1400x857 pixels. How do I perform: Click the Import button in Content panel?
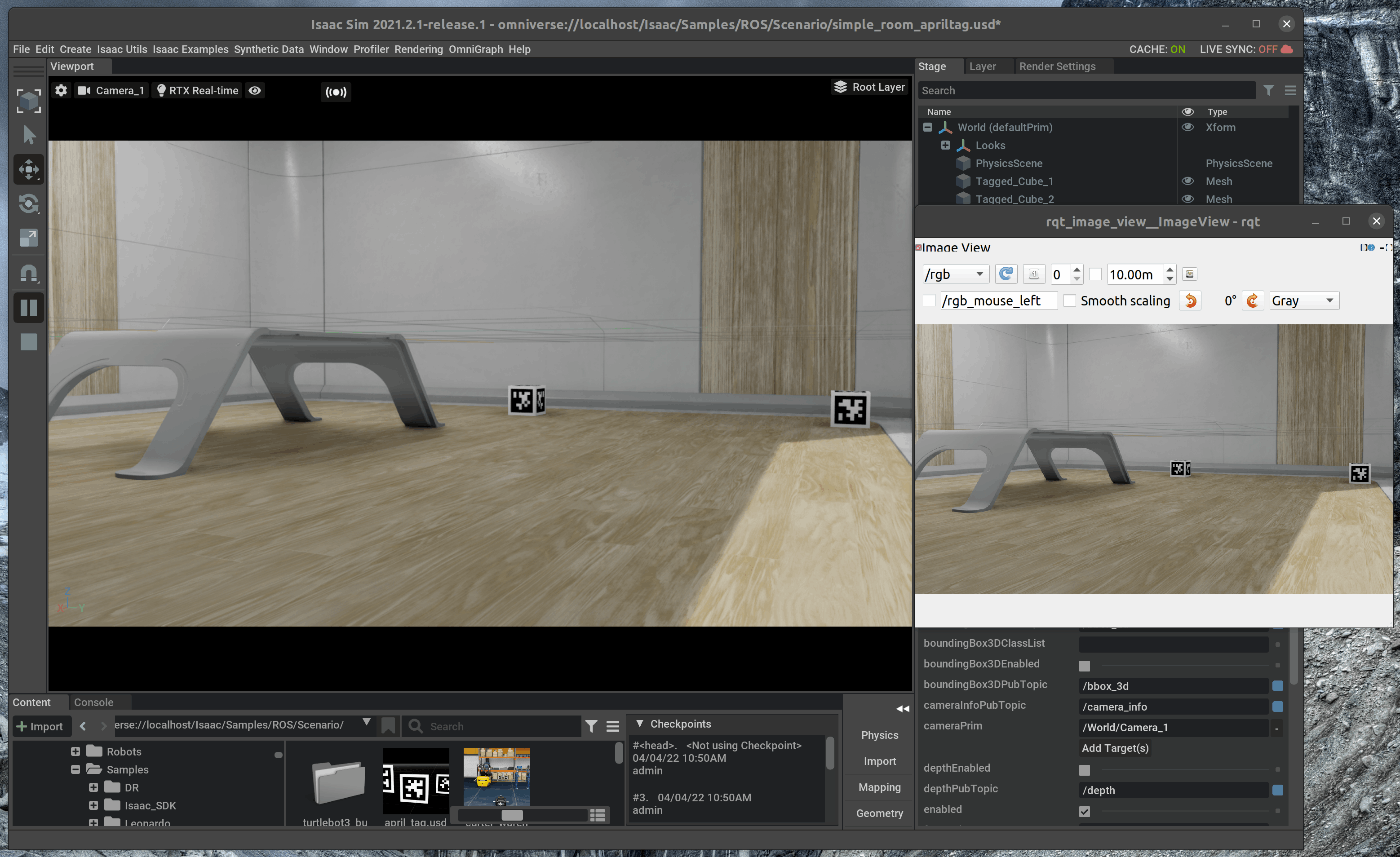(40, 726)
